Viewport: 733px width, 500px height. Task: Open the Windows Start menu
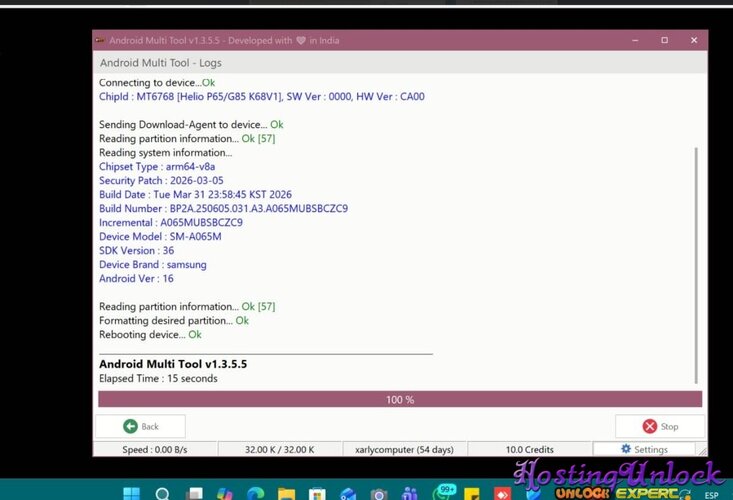(x=131, y=493)
